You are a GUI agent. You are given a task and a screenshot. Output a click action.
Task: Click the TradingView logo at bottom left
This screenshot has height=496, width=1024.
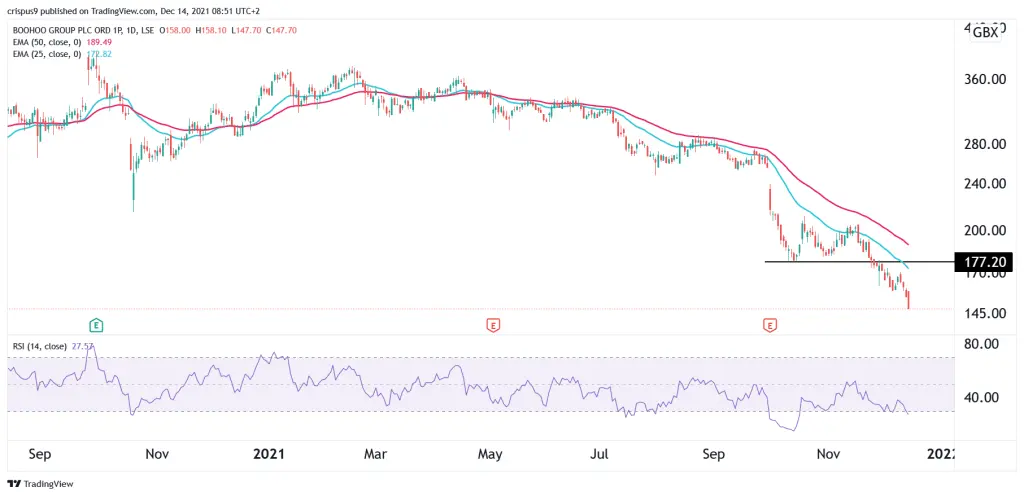pos(40,484)
